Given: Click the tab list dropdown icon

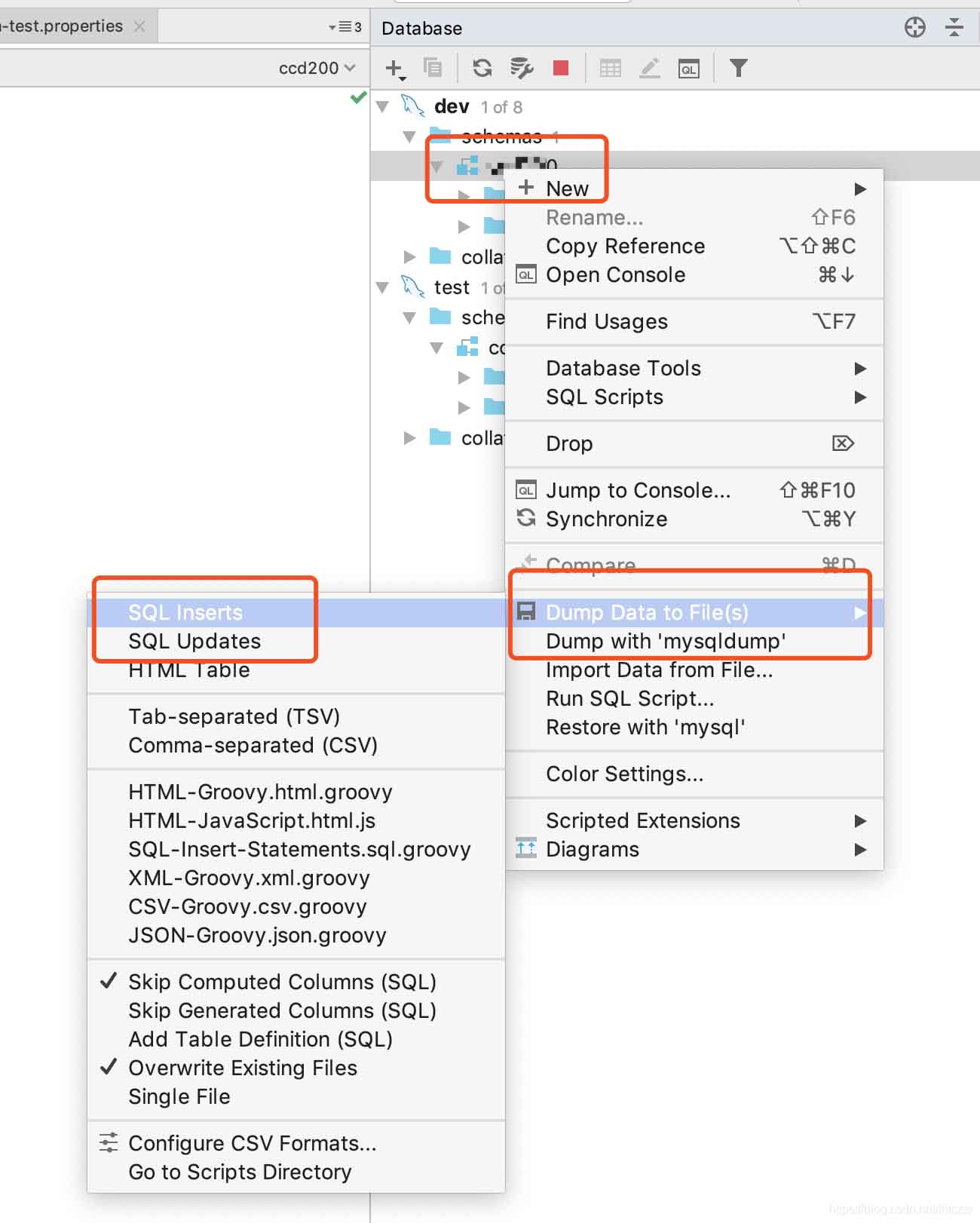Looking at the screenshot, I should click(x=345, y=27).
